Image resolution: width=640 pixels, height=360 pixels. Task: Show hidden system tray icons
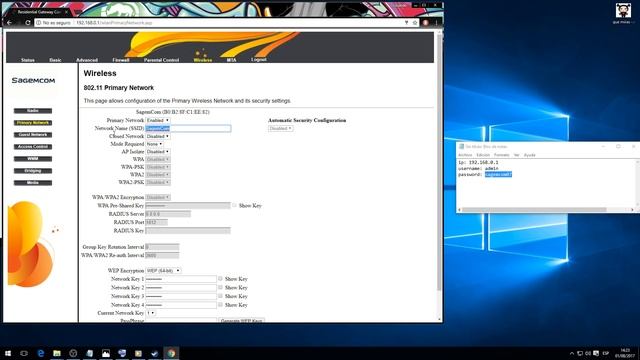[x=572, y=353]
